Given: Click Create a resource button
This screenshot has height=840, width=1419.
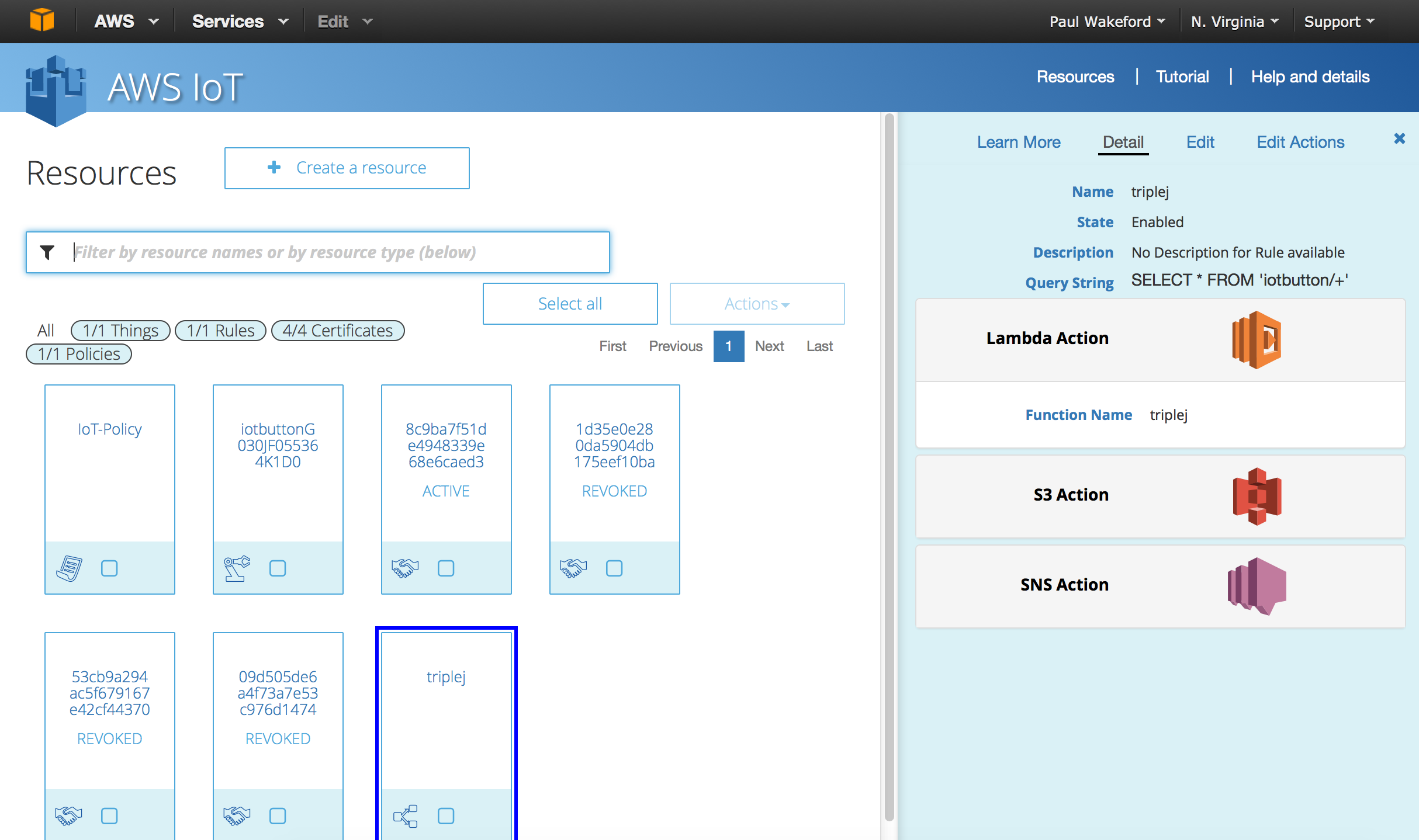Looking at the screenshot, I should (347, 168).
